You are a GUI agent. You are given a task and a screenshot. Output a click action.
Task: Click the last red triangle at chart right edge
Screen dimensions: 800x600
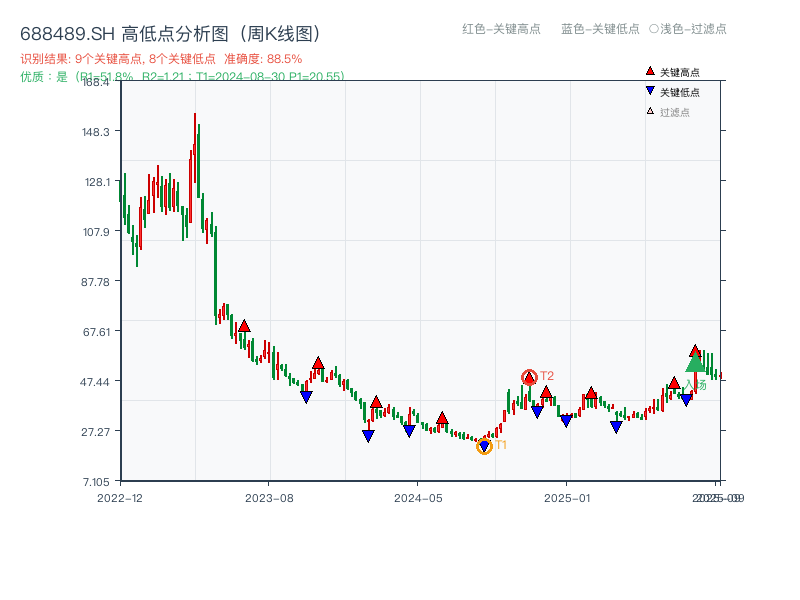(695, 352)
